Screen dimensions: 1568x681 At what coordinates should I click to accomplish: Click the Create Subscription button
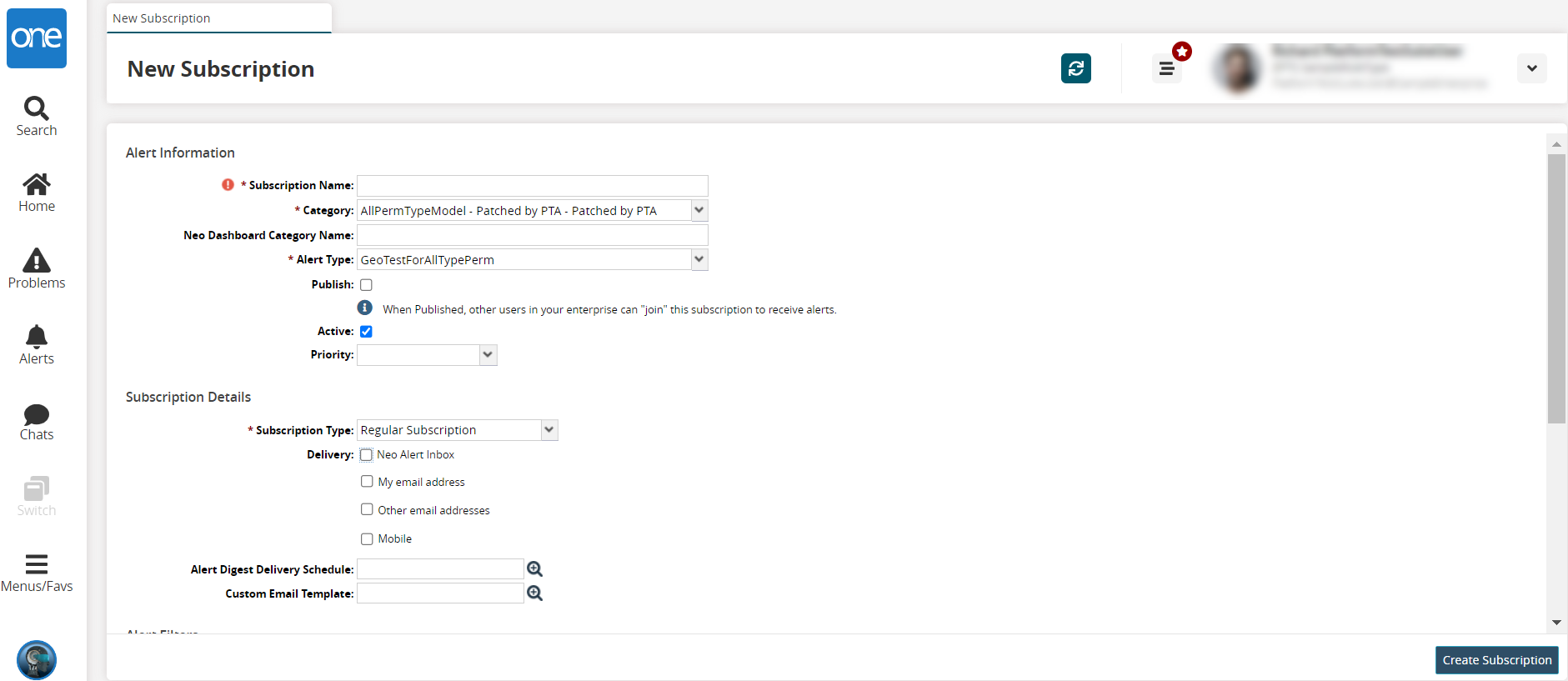pos(1497,660)
